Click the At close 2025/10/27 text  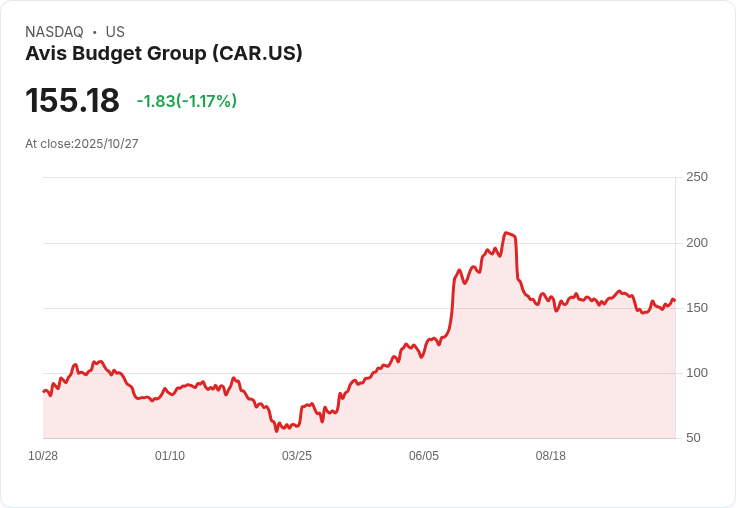point(82,144)
